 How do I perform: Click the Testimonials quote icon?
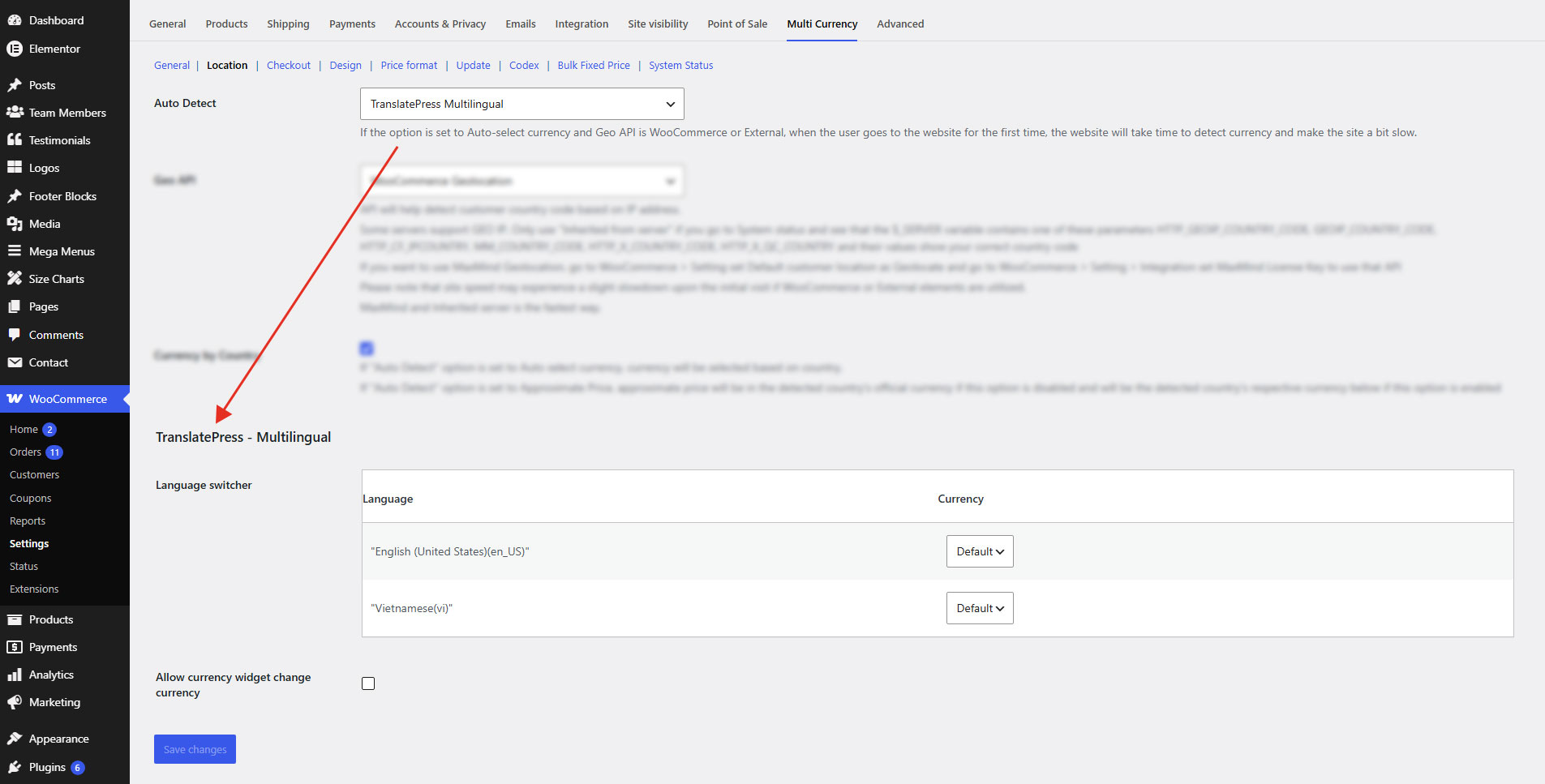pyautogui.click(x=15, y=140)
